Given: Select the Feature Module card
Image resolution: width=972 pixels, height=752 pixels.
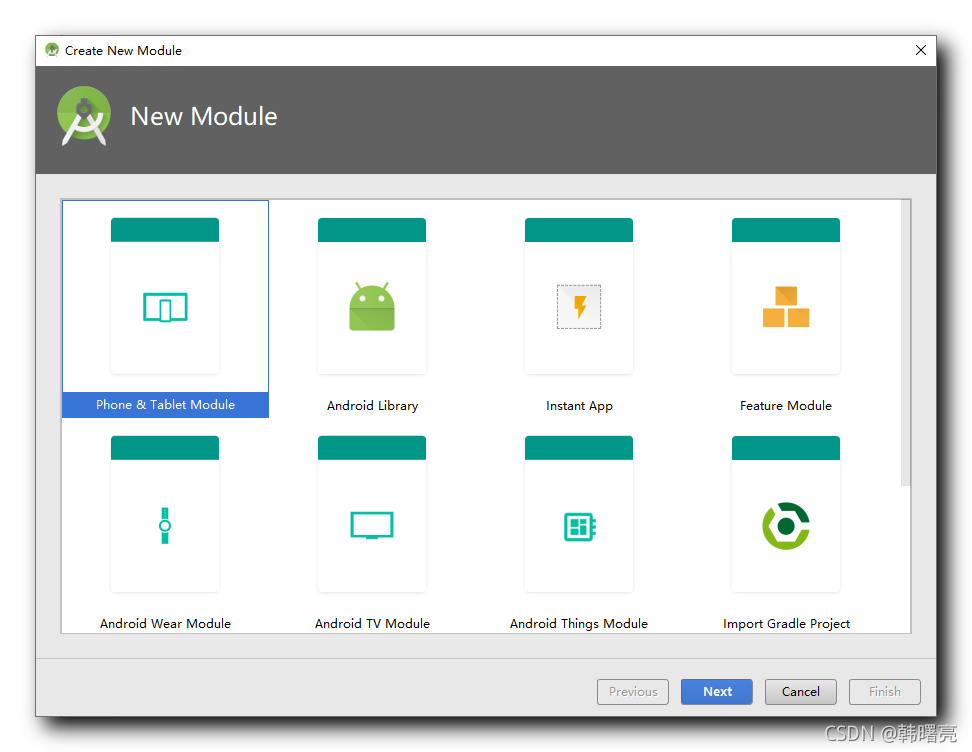Looking at the screenshot, I should coord(786,295).
